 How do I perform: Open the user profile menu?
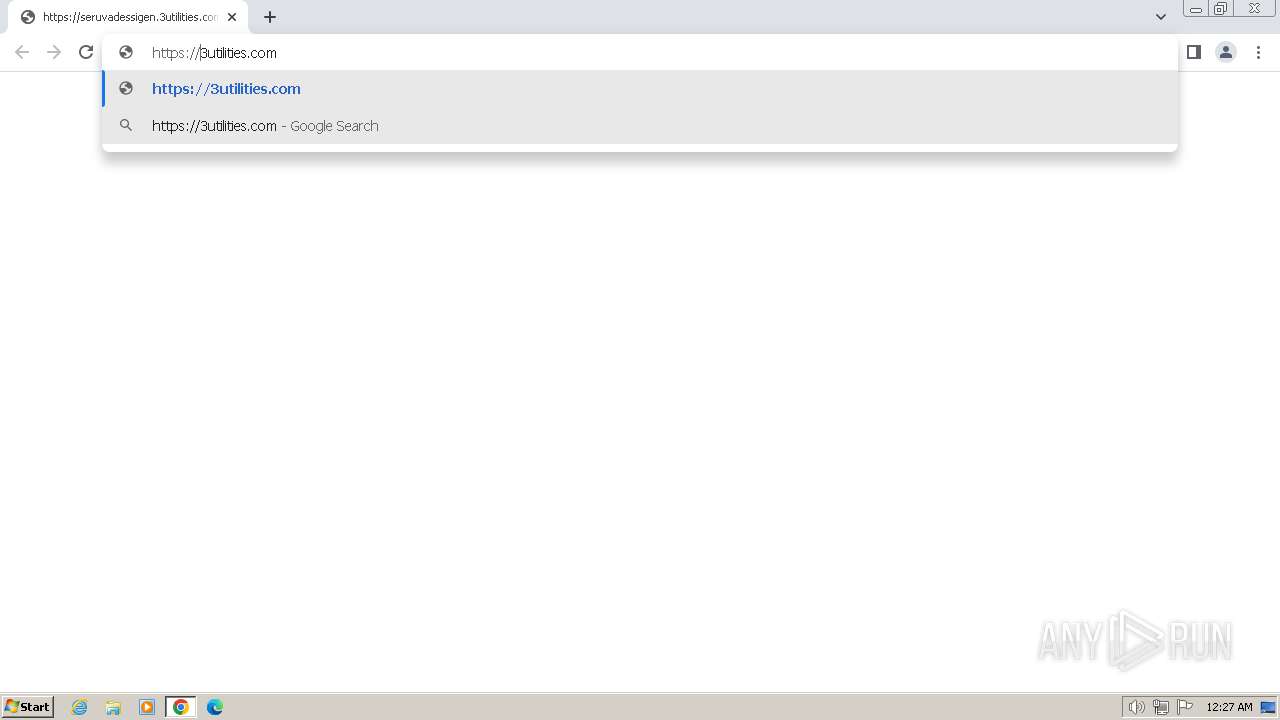[x=1226, y=52]
